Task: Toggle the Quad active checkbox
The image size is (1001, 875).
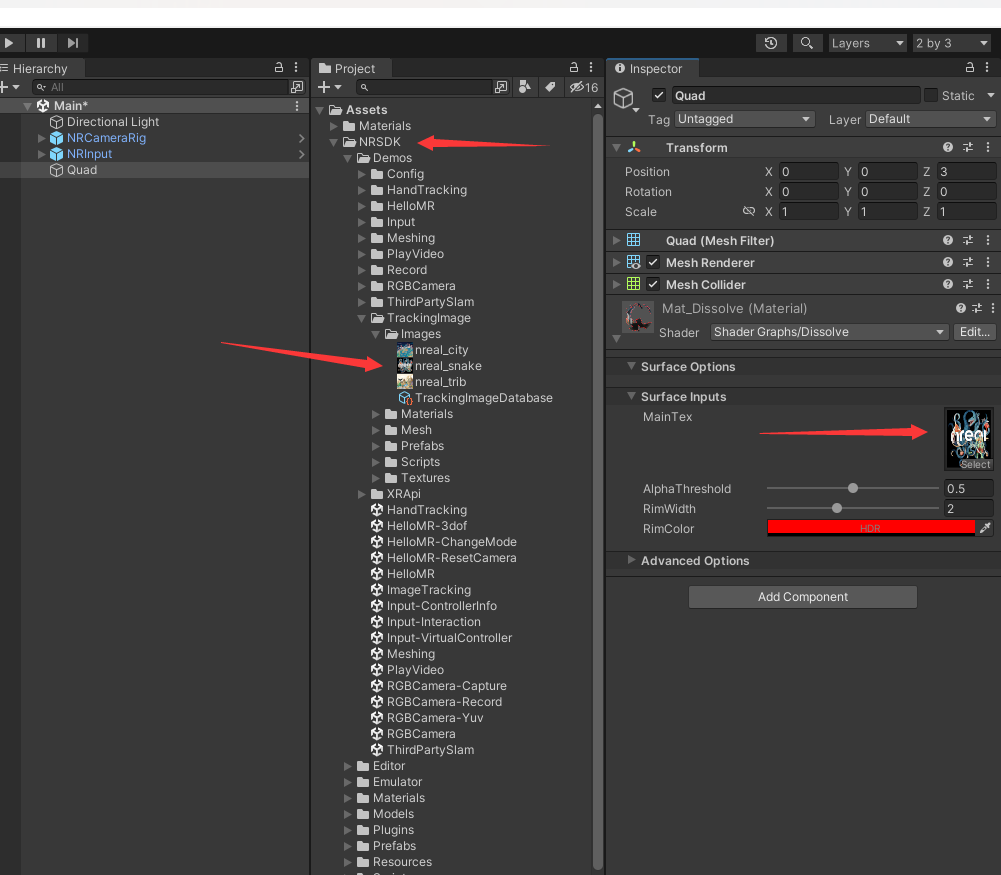Action: (x=658, y=95)
